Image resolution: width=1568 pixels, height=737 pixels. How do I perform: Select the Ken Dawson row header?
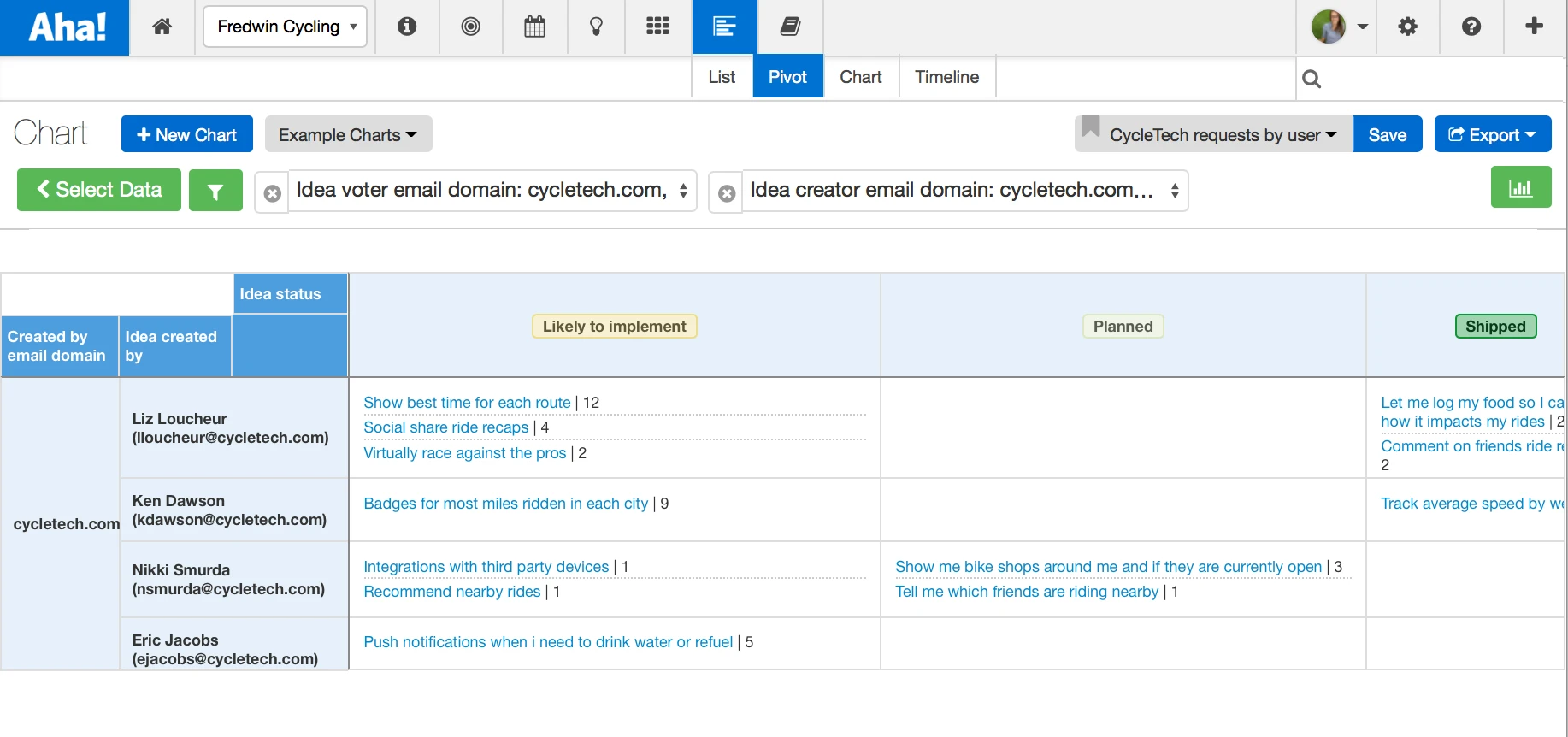click(234, 510)
